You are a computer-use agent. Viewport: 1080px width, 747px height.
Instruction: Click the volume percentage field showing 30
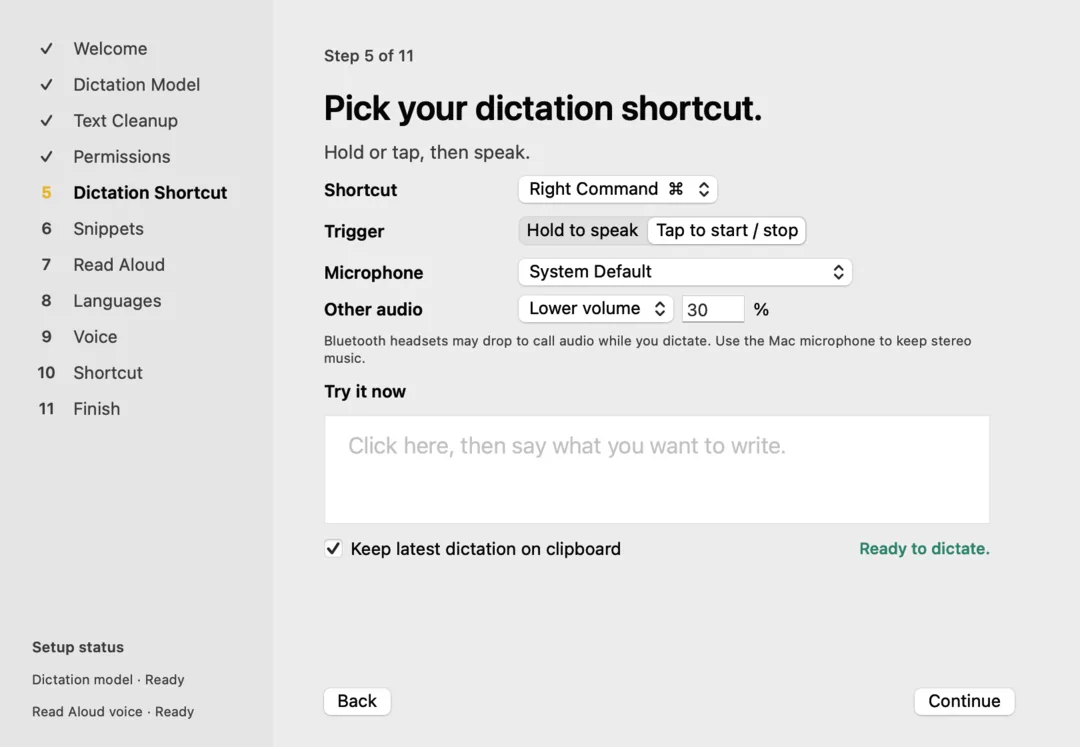pos(713,309)
